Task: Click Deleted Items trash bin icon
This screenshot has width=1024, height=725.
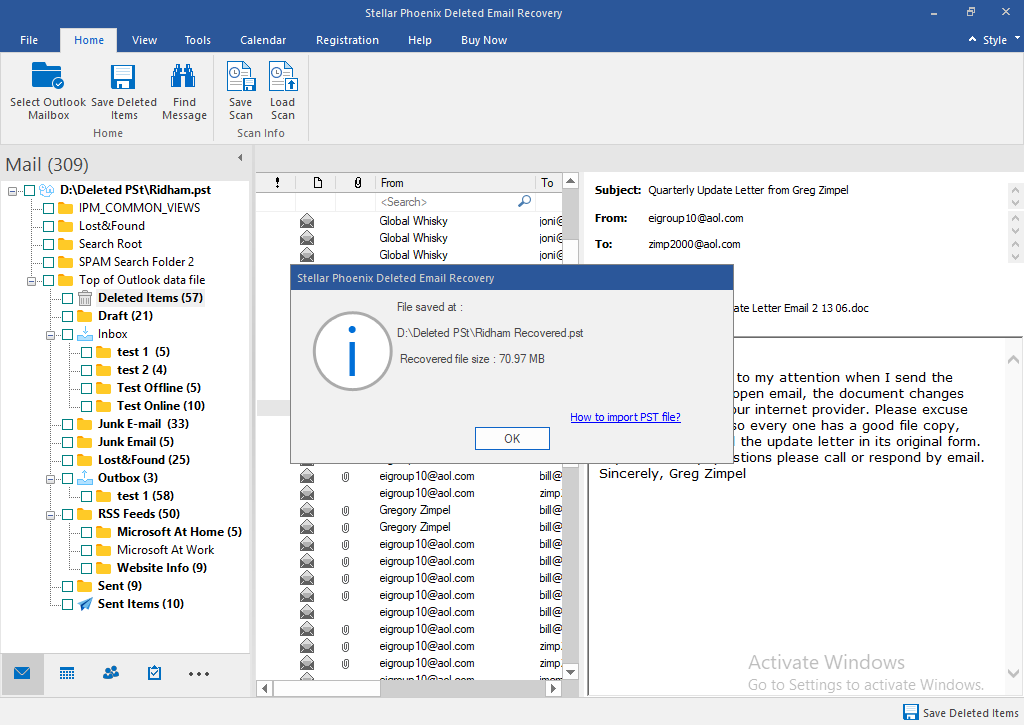Action: pyautogui.click(x=85, y=298)
